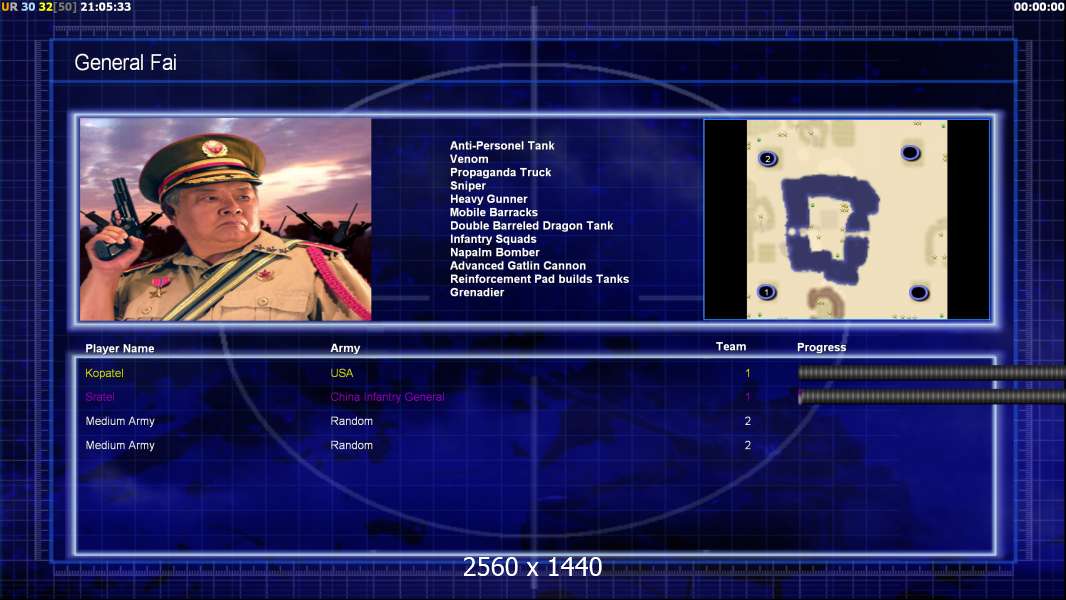Select 'Advanced Gatlin Cannon' entry

(517, 266)
